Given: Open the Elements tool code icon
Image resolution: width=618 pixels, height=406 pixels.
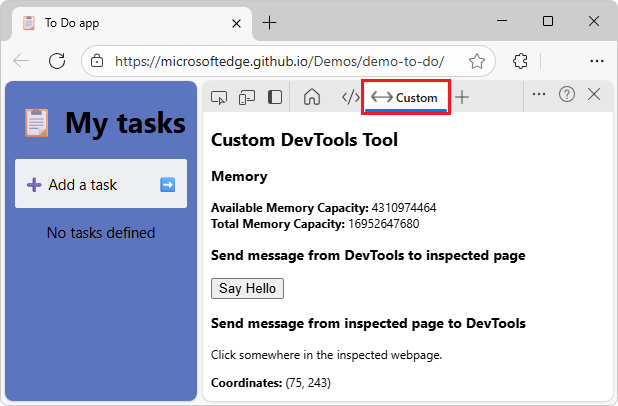Looking at the screenshot, I should [x=350, y=97].
